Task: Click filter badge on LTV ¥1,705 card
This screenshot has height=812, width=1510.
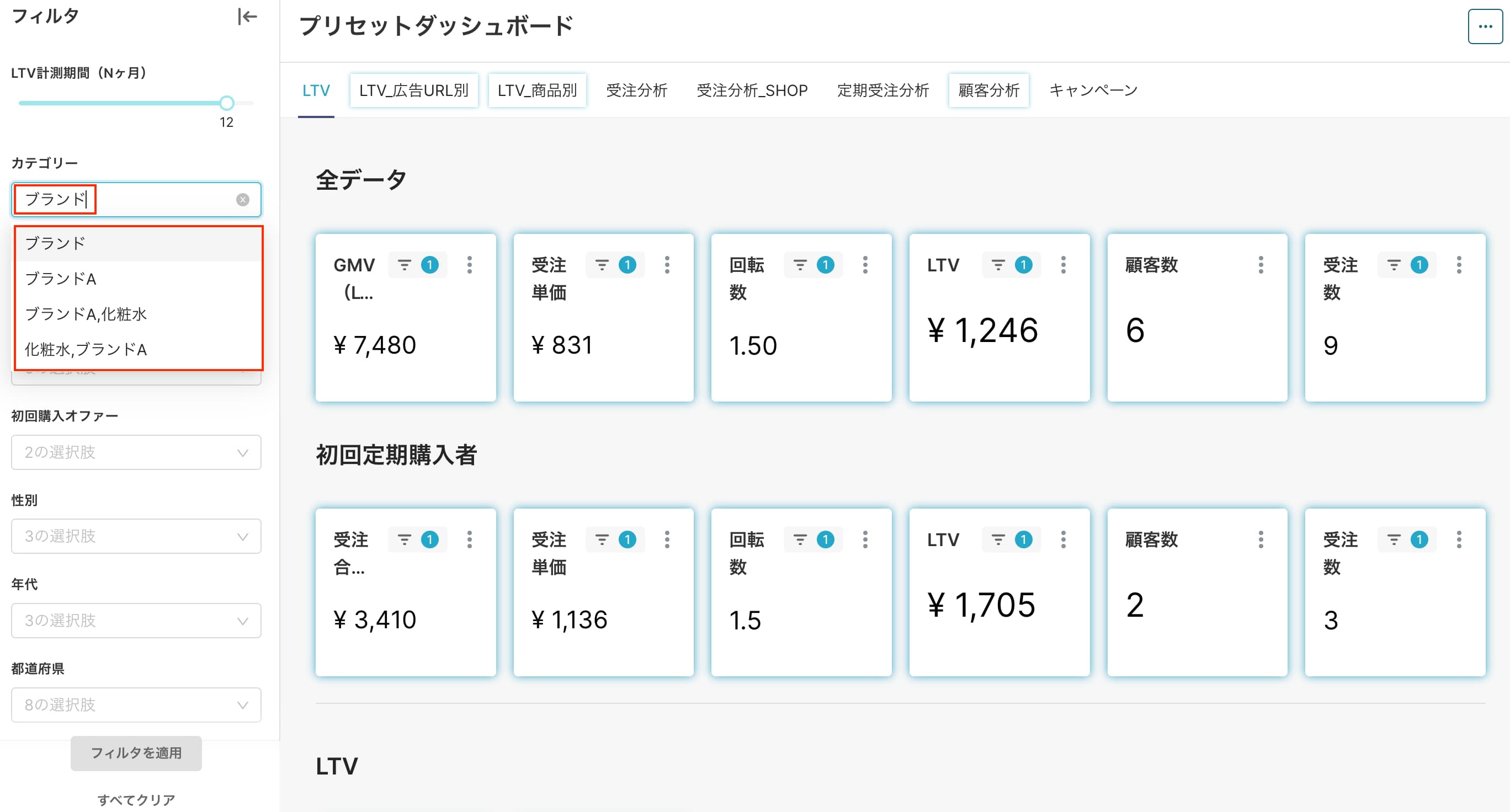Action: tap(1023, 539)
